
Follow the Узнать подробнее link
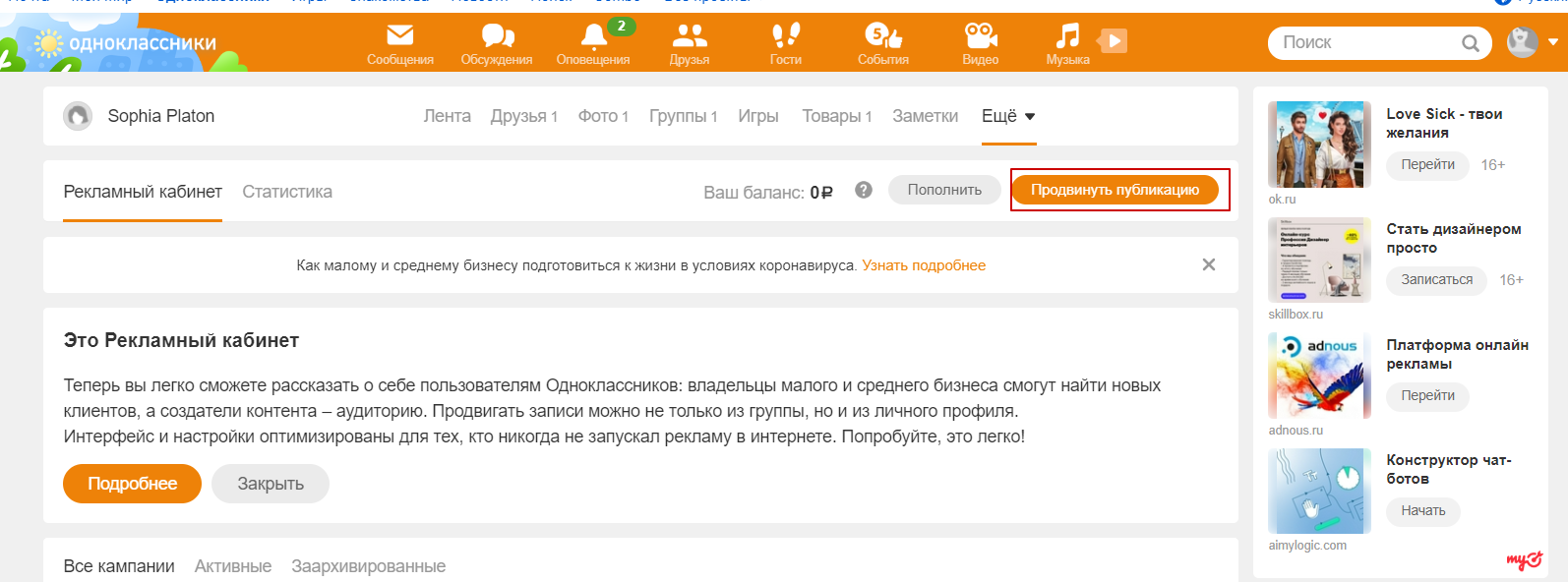pos(924,265)
